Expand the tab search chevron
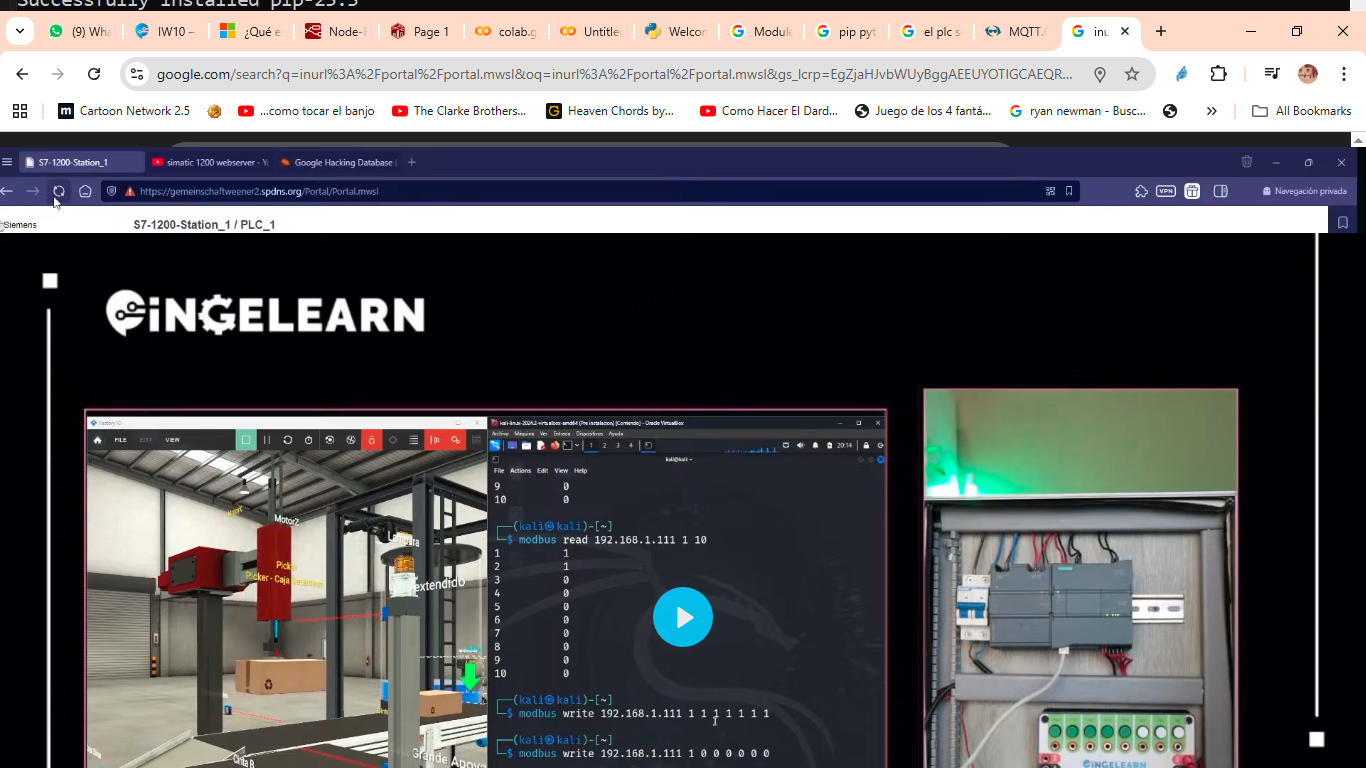Screen dimensions: 1366x768 19,32
